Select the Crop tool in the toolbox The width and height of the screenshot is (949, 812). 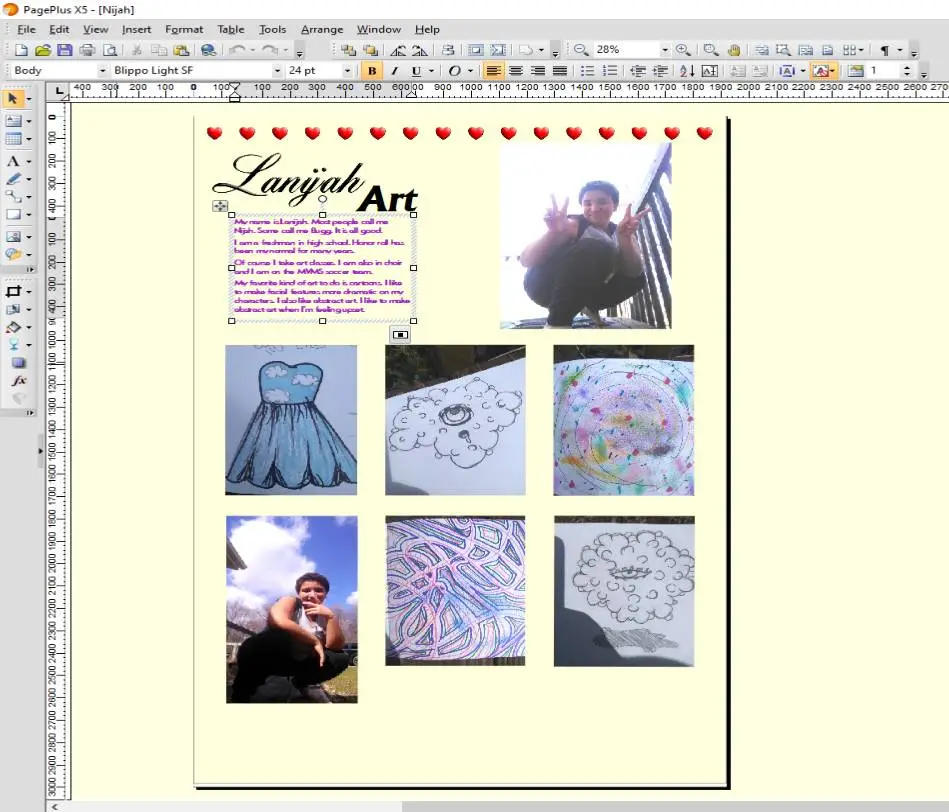coord(13,292)
